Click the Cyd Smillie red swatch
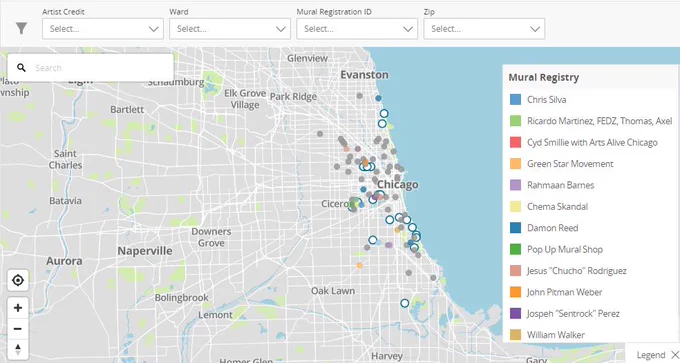This screenshot has width=680, height=363. click(x=515, y=142)
